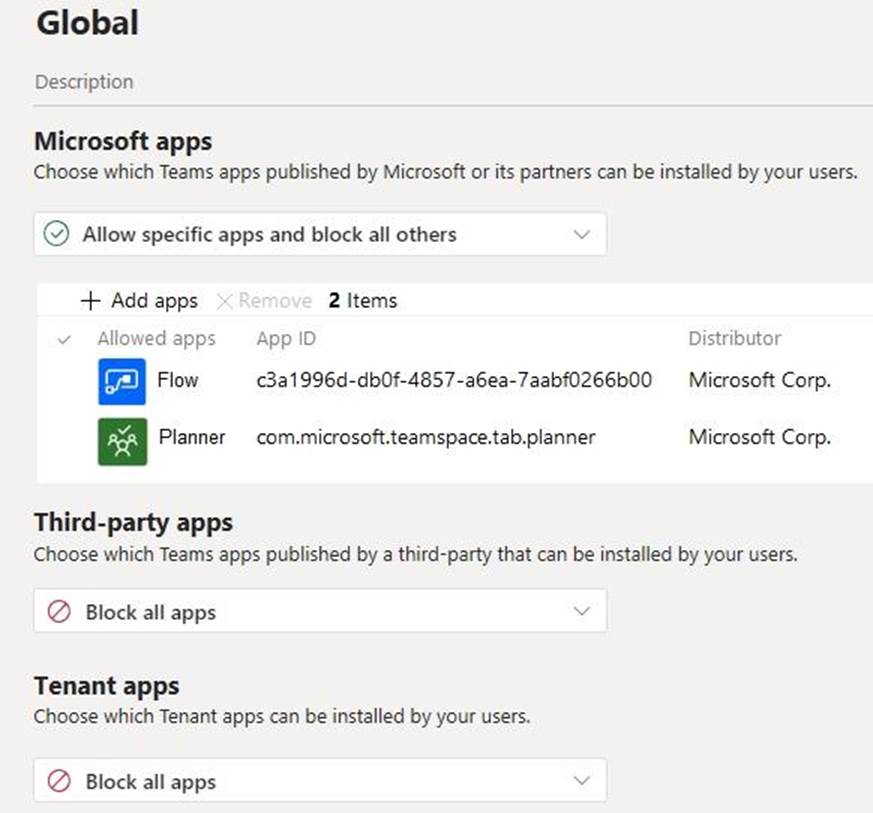Click the plus icon beside Add apps
This screenshot has height=813, width=873.
pos(91,300)
